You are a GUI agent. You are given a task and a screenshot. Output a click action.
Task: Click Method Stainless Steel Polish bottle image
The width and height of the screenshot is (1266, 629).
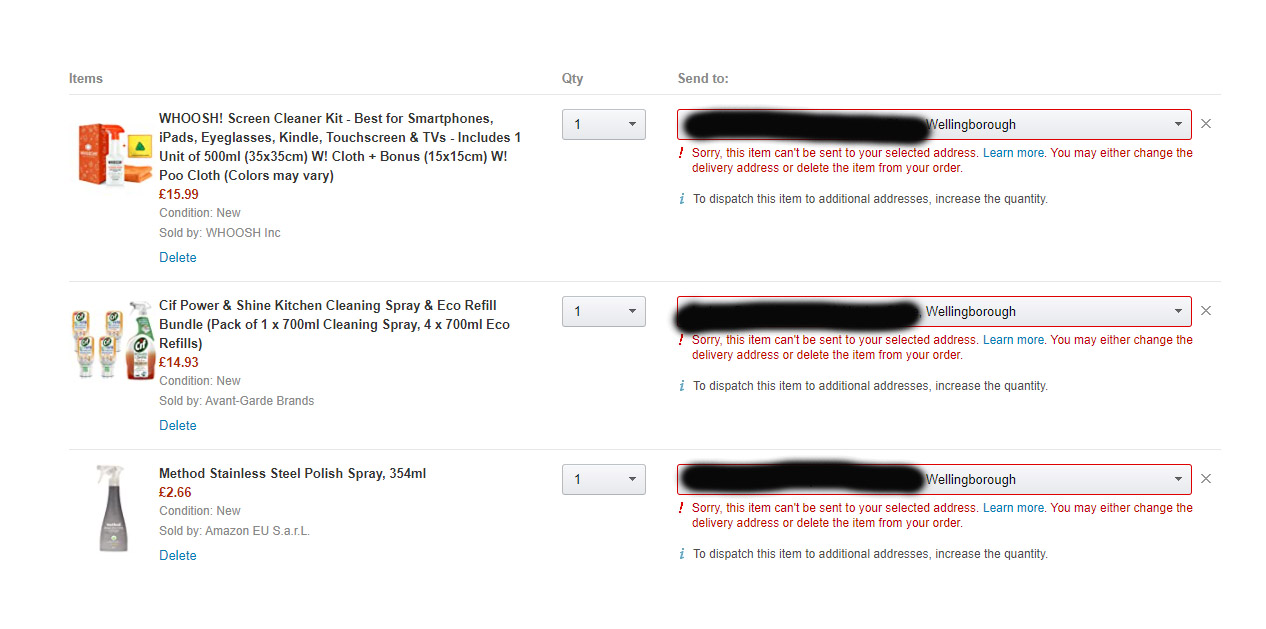point(110,508)
